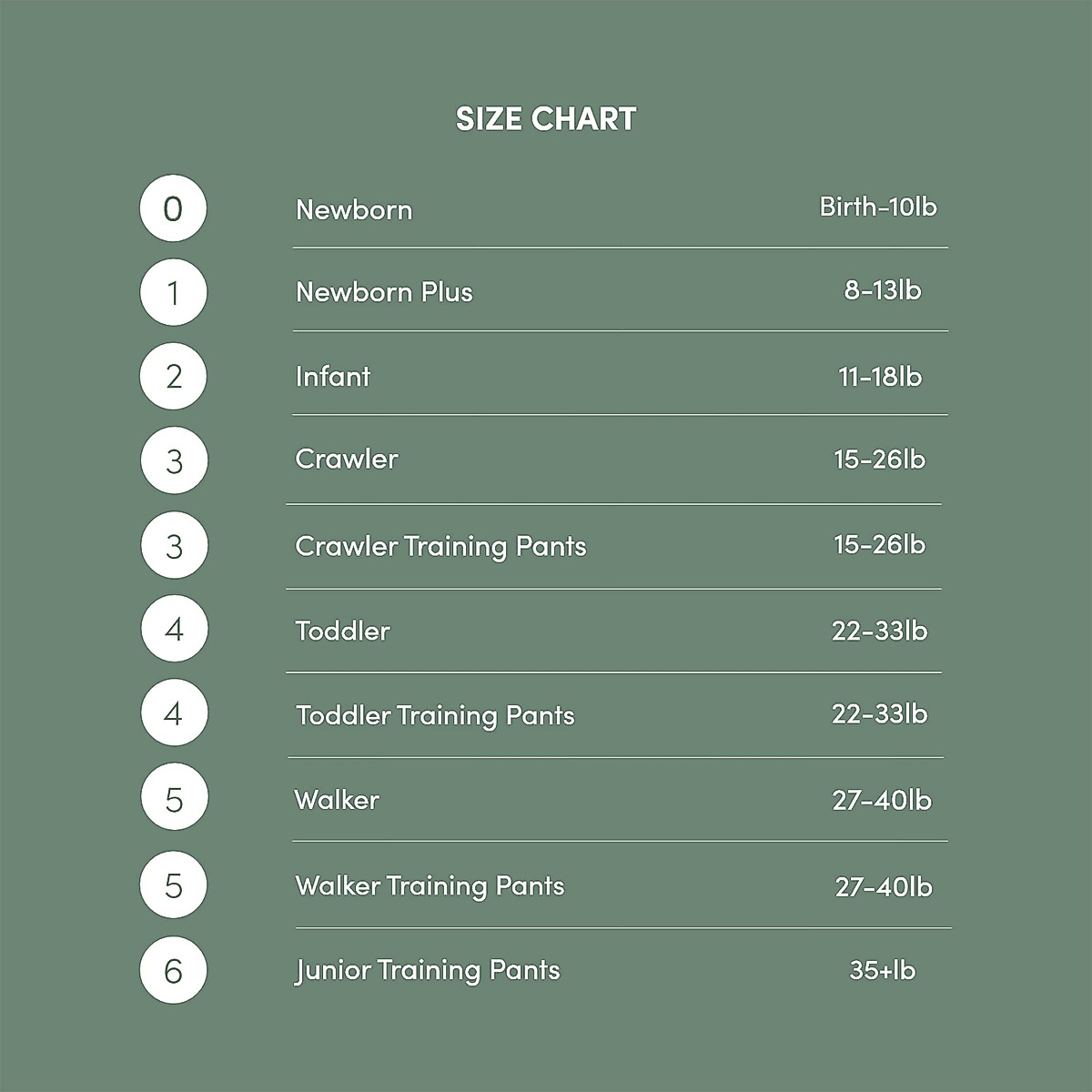Select the Newborn Plus label
The height and width of the screenshot is (1092, 1092).
[x=384, y=292]
